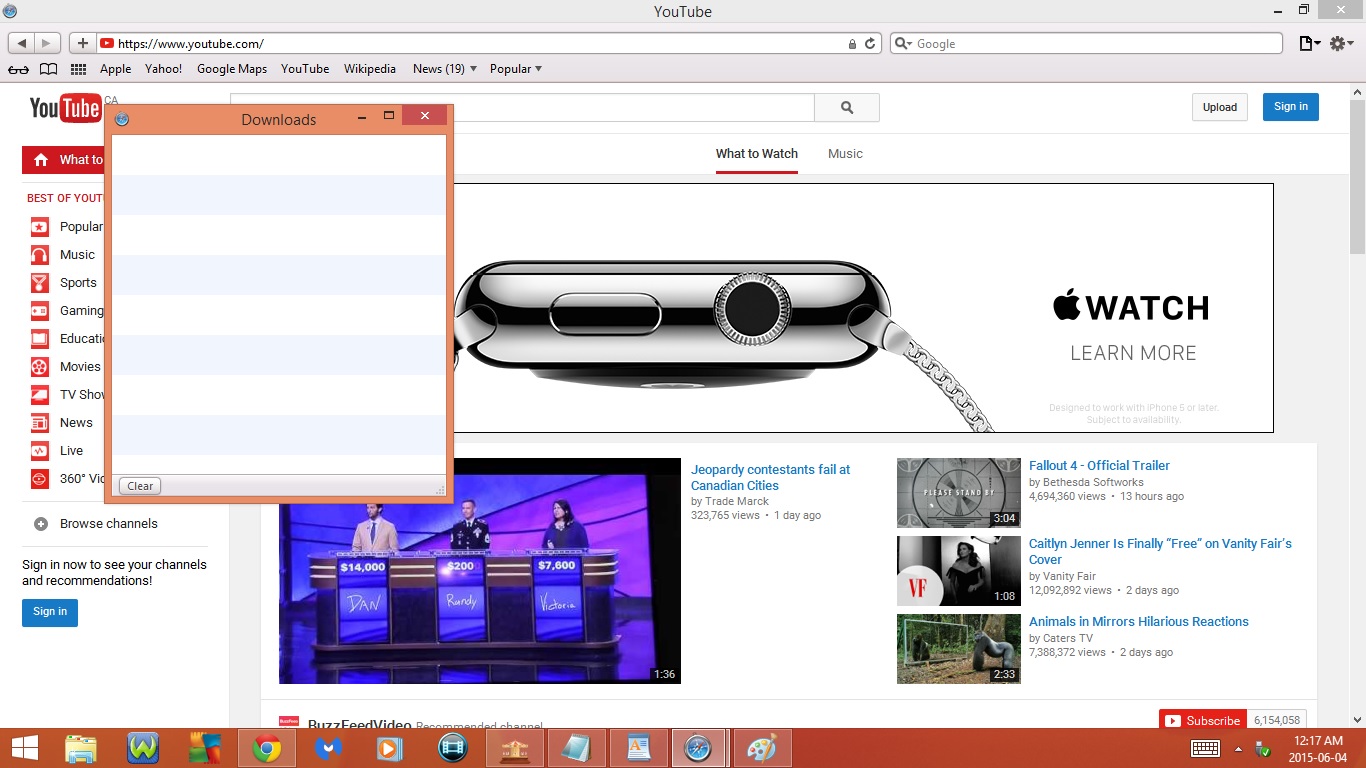
Task: Open File Explorer from the taskbar
Action: click(81, 748)
